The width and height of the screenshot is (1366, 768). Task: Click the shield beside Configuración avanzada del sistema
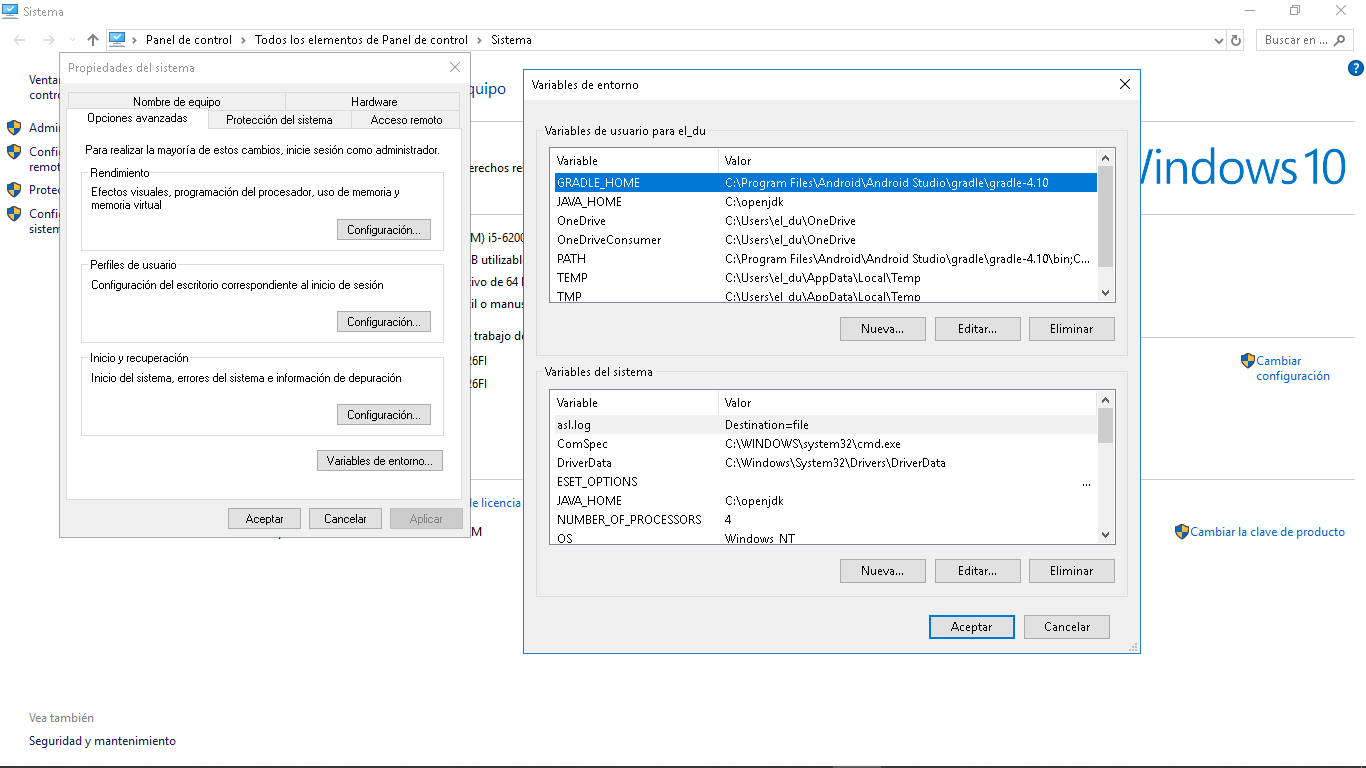click(x=14, y=213)
